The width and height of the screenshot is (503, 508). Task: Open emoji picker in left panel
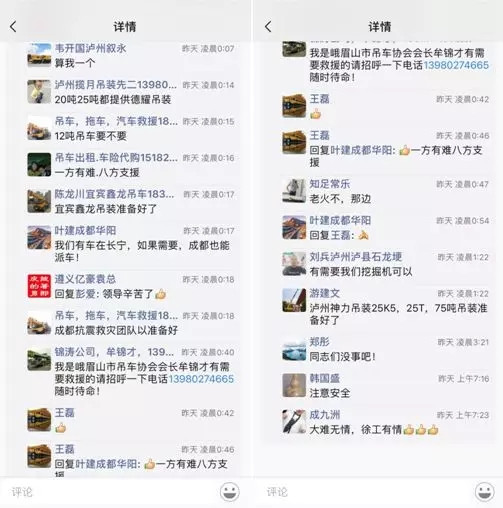[229, 492]
